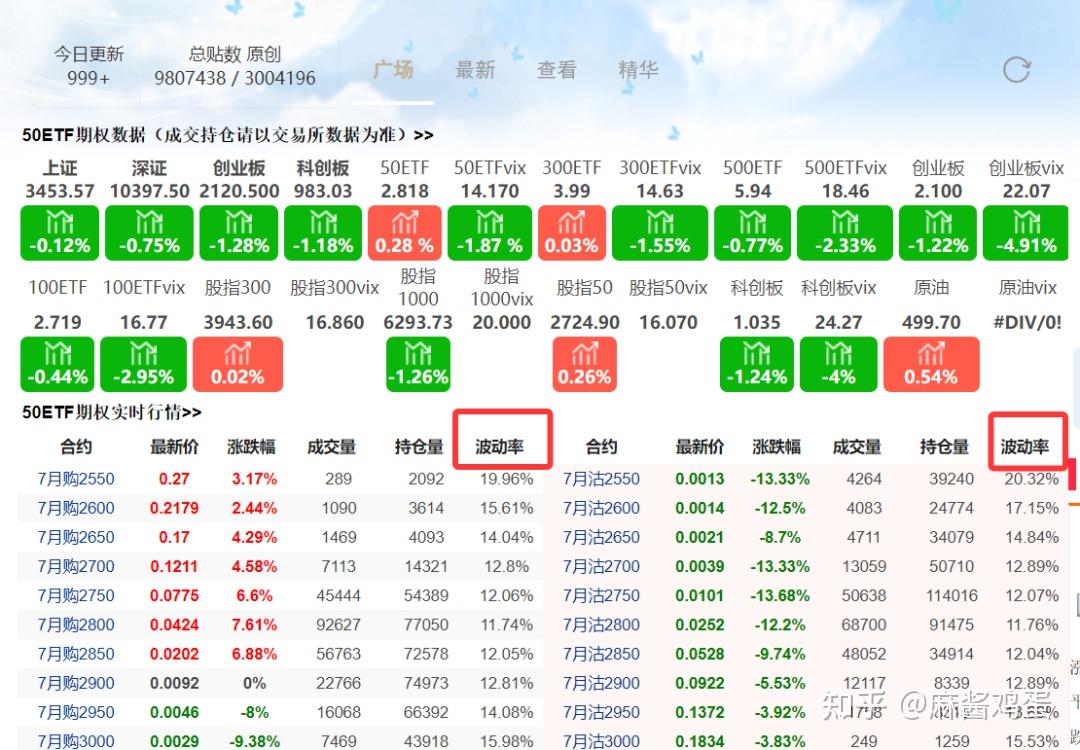Open the 精华 tab

click(x=639, y=69)
